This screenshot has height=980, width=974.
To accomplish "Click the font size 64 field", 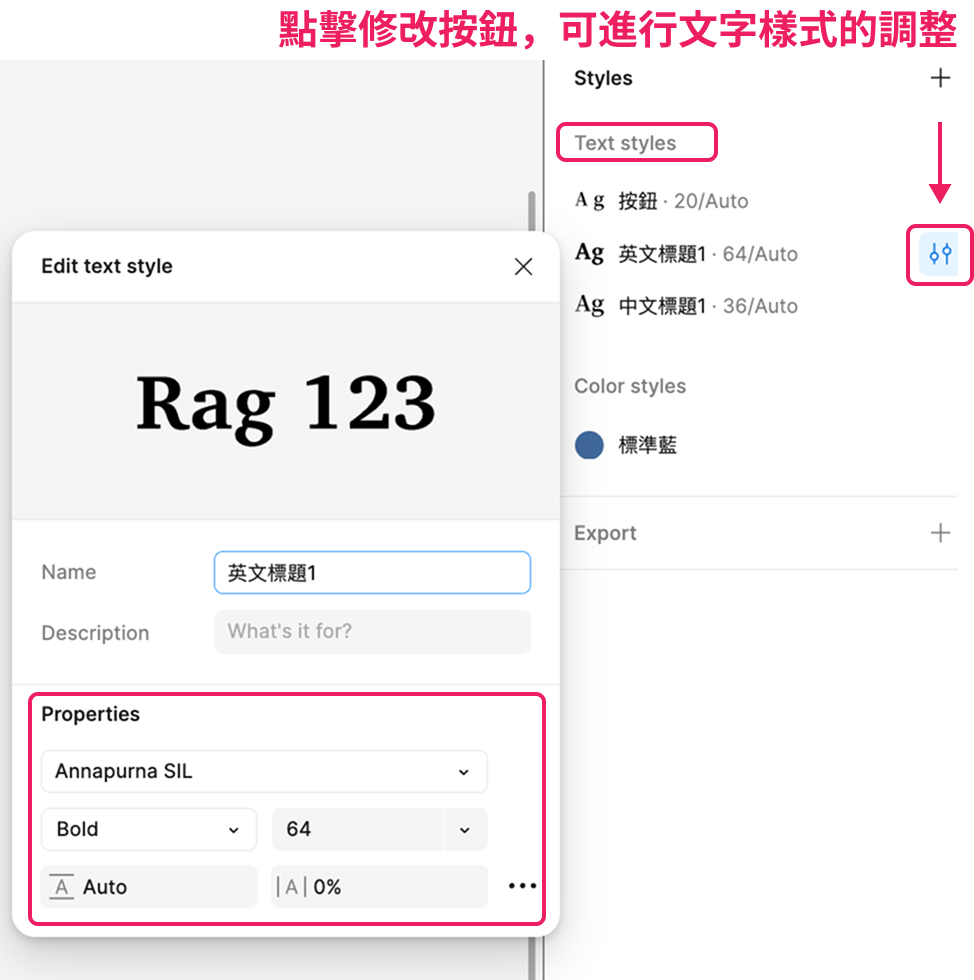I will coord(356,829).
